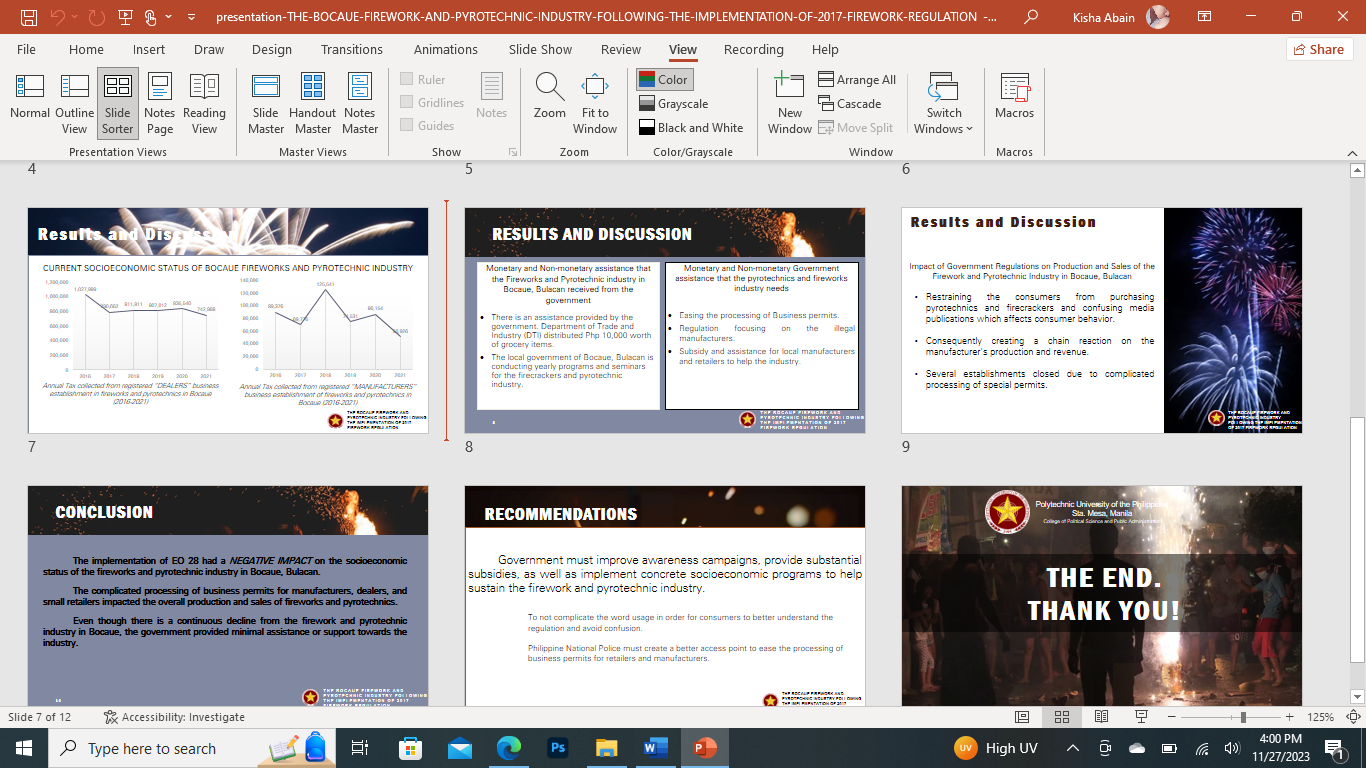Start slideshow from beginning via quick access
This screenshot has height=768, width=1366.
click(x=125, y=17)
